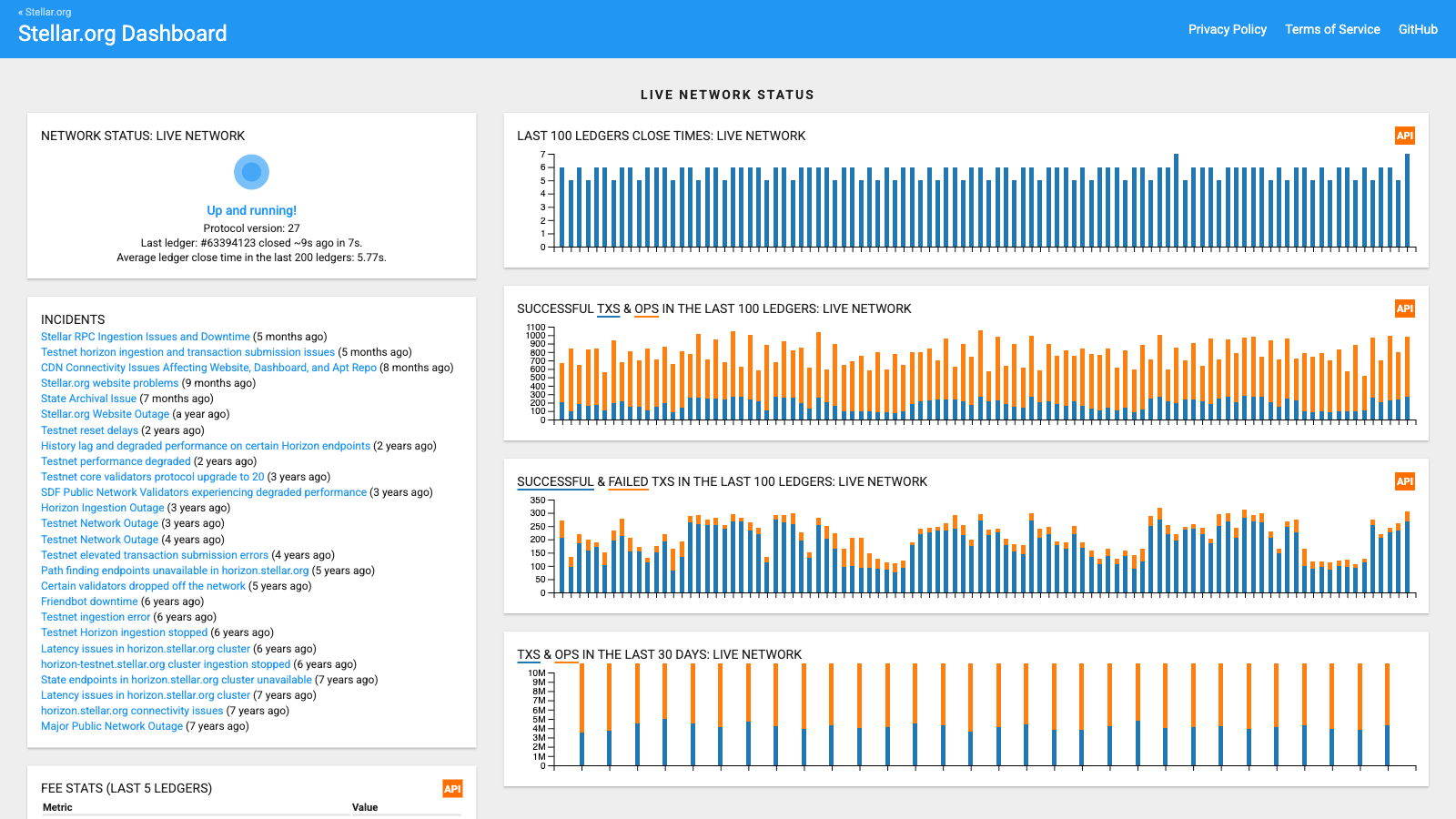Go back via the « Stellar.org link

(45, 12)
